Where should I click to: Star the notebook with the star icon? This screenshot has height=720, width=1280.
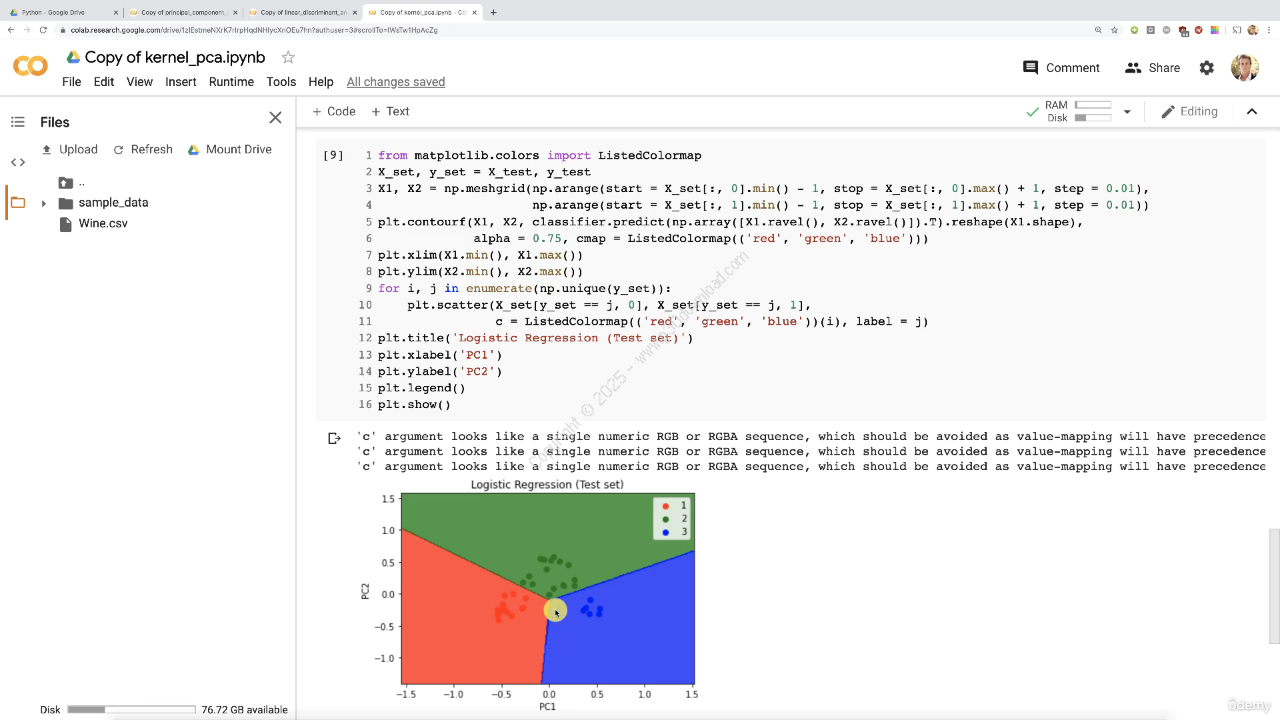pos(288,58)
